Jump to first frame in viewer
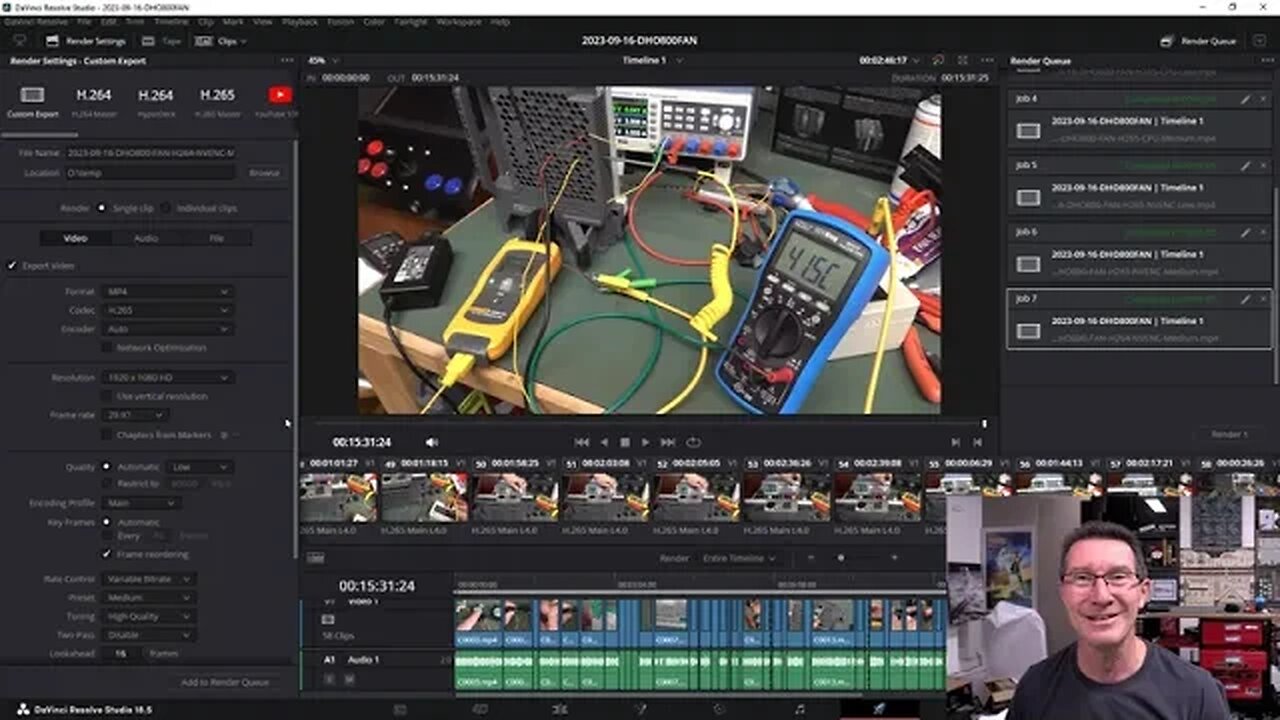 (x=581, y=442)
